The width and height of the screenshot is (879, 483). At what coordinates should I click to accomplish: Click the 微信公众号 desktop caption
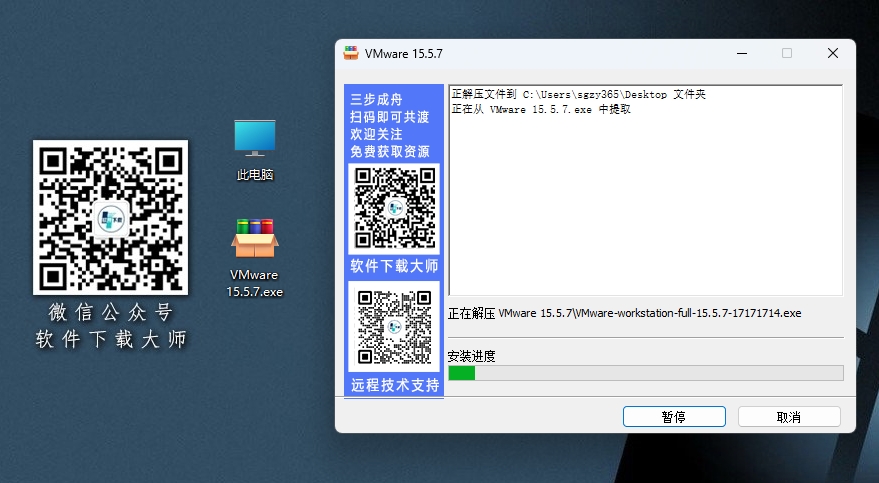tap(110, 312)
